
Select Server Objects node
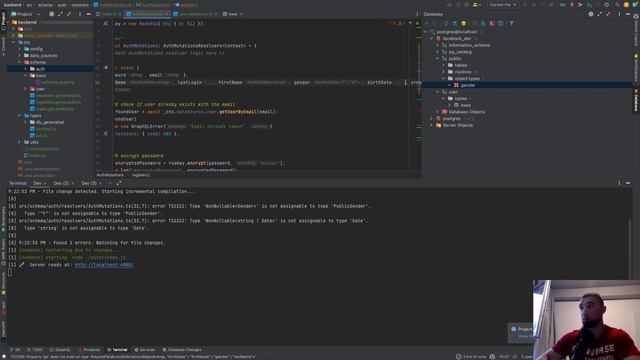pos(454,125)
